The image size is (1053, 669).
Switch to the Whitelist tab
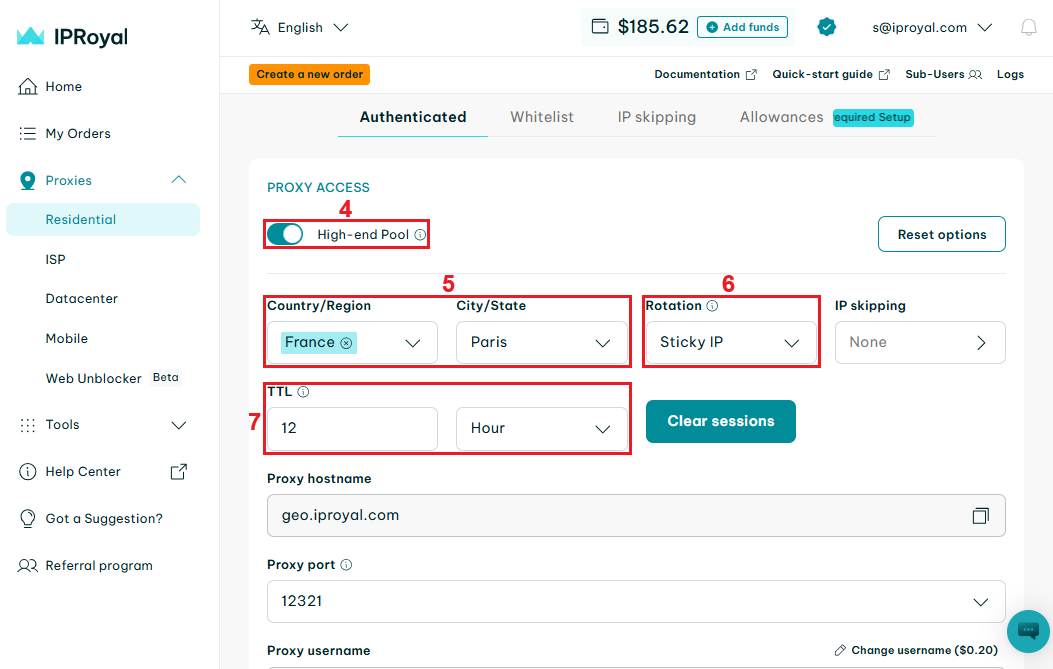[542, 117]
